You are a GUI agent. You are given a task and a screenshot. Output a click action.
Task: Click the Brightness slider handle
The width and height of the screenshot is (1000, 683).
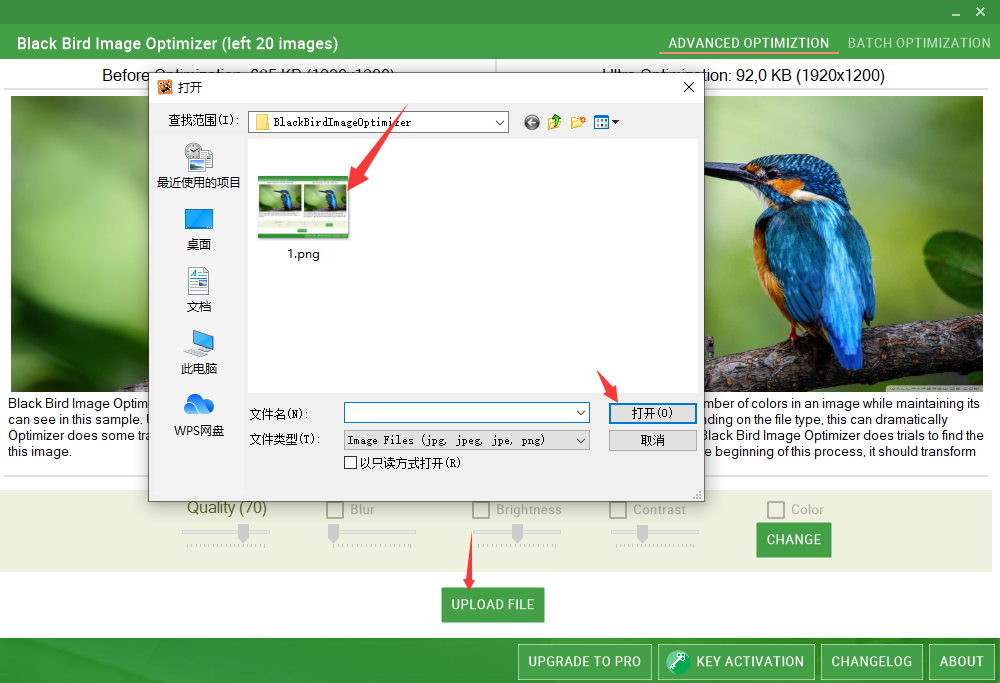click(517, 532)
